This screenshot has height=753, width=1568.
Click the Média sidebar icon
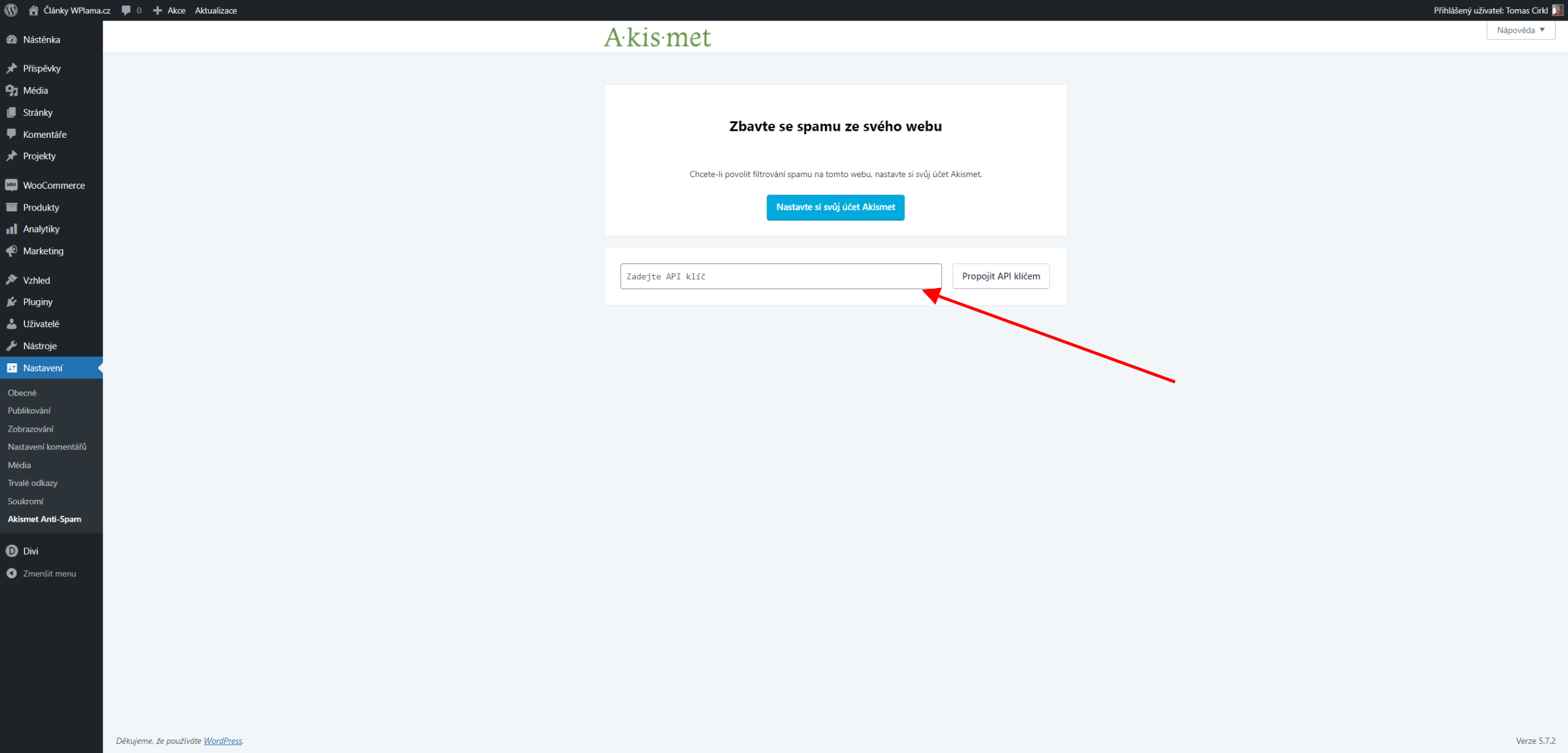[12, 90]
